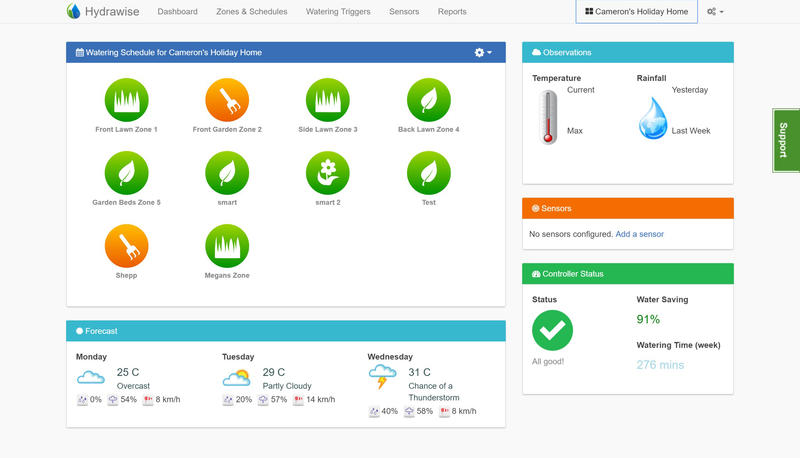Open the Cameron's Holiday Home controller selector
The image size is (800, 458).
(x=637, y=11)
